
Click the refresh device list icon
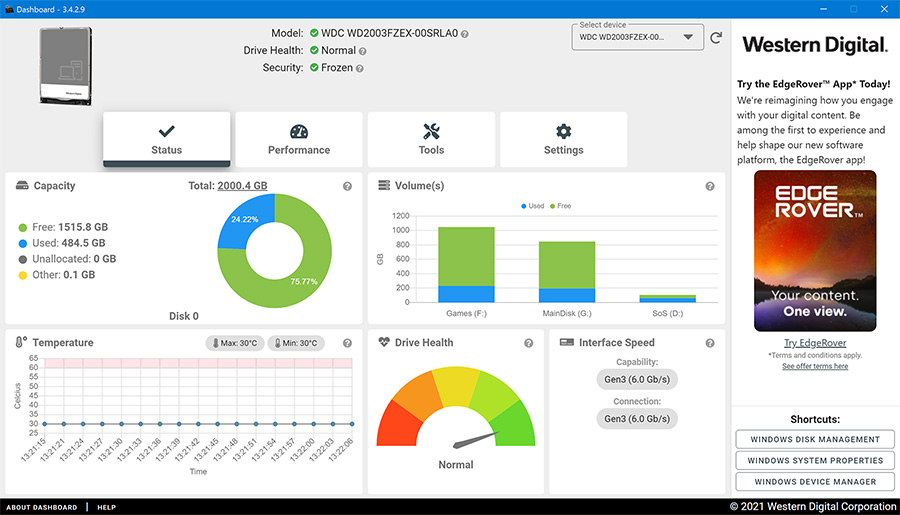coord(716,38)
